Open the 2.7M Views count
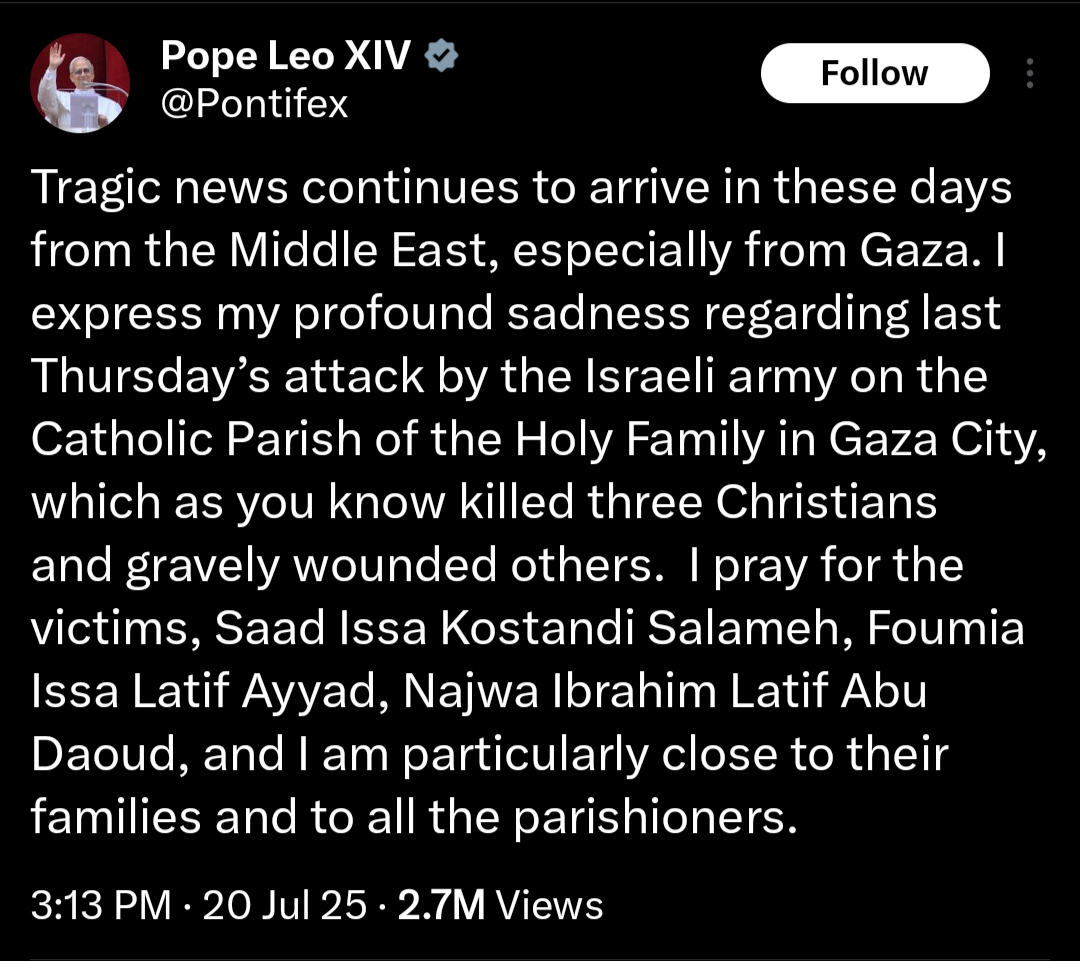 pos(501,905)
